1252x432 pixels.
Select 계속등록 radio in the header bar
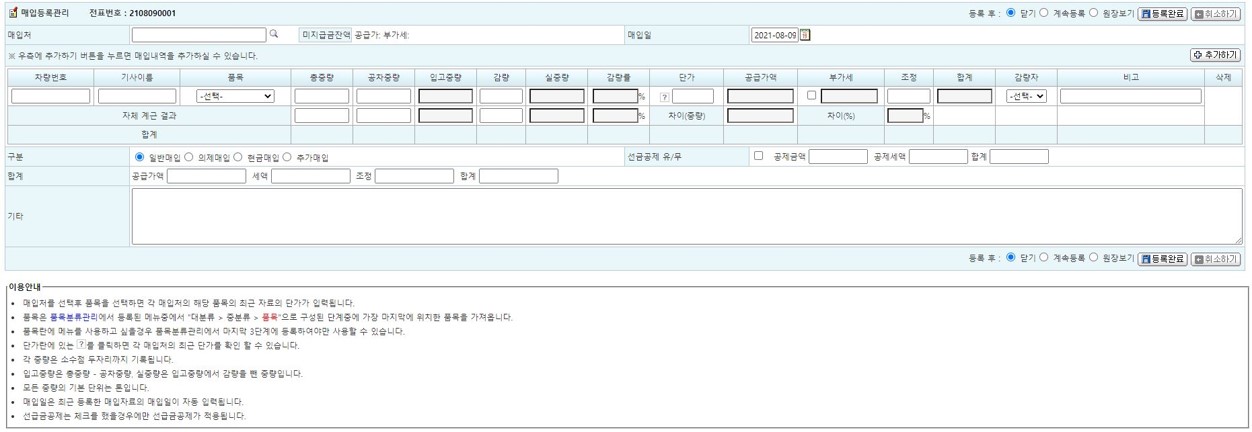pos(1044,13)
